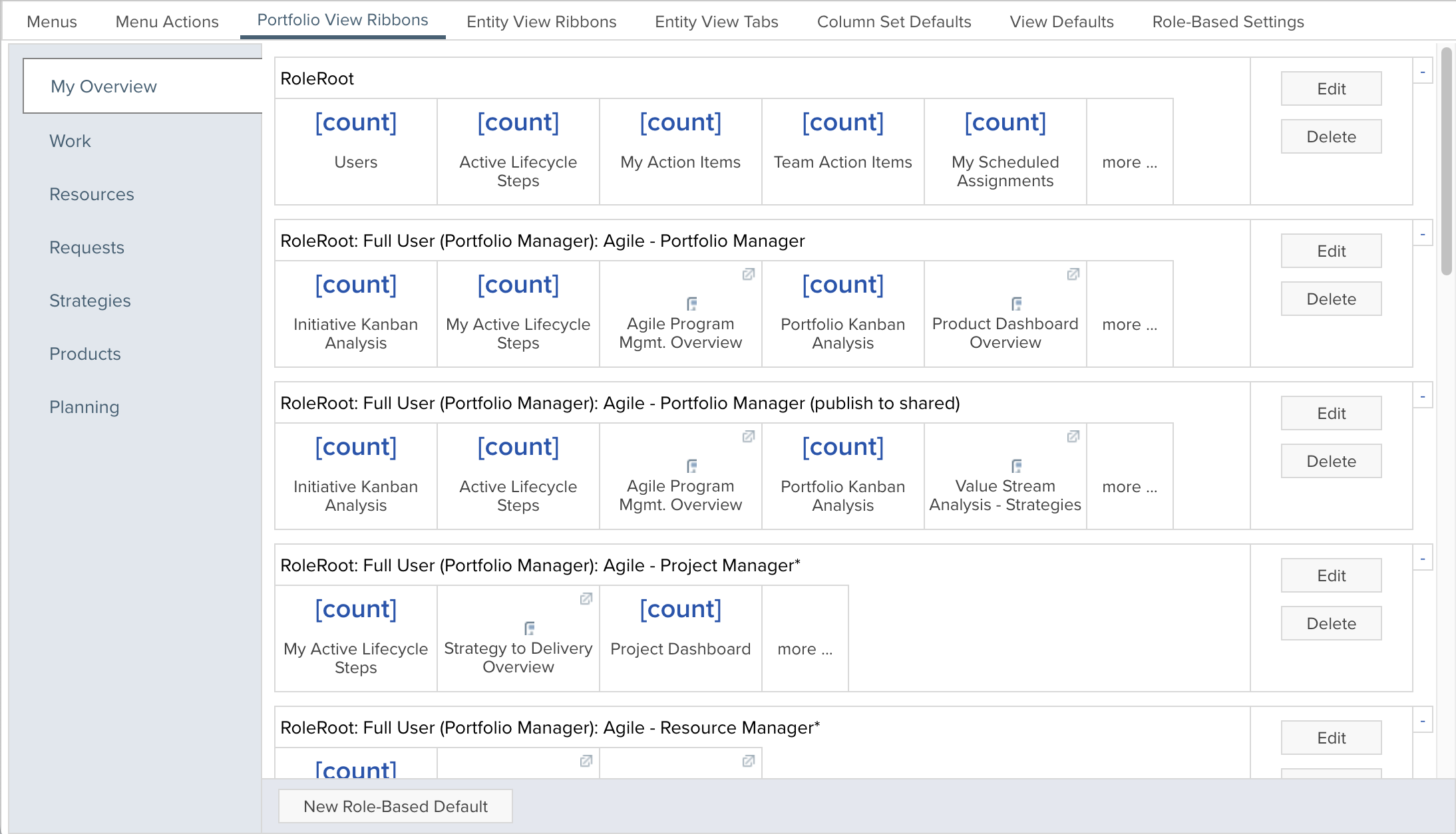This screenshot has width=1456, height=834.
Task: Click report icon in Value Stream Analysis tile
Action: (1016, 466)
